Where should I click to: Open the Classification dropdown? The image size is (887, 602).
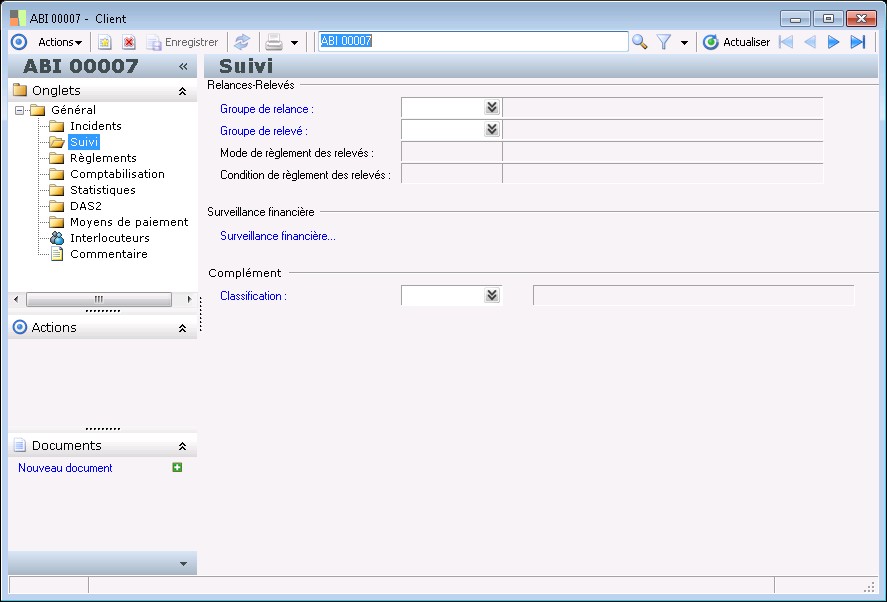click(x=492, y=295)
